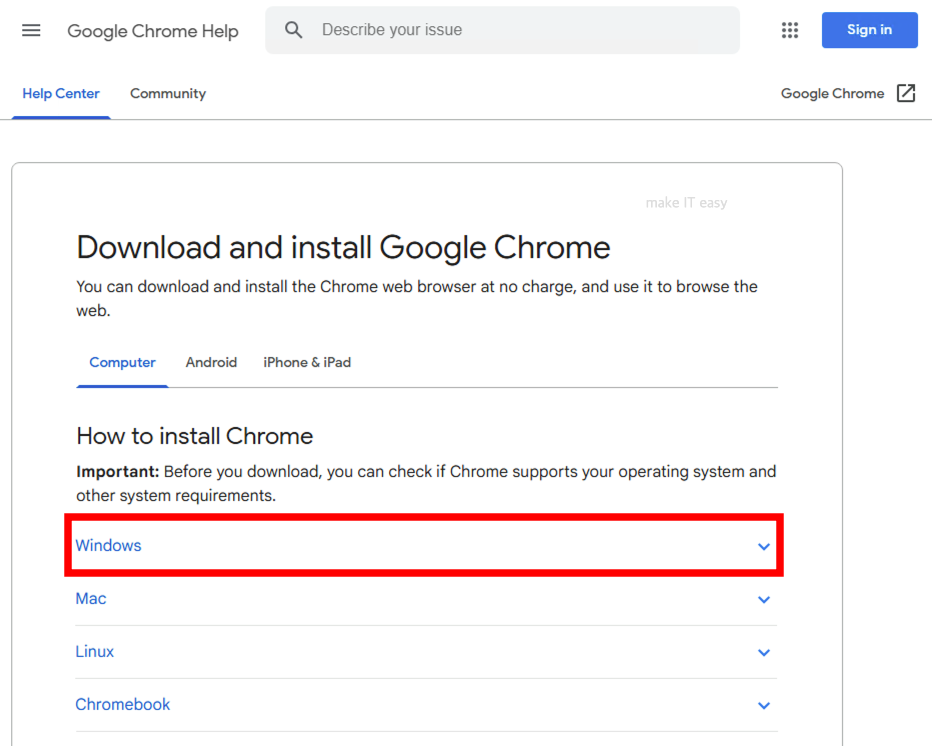Open the Google Chrome product link
The image size is (932, 746).
tap(832, 93)
